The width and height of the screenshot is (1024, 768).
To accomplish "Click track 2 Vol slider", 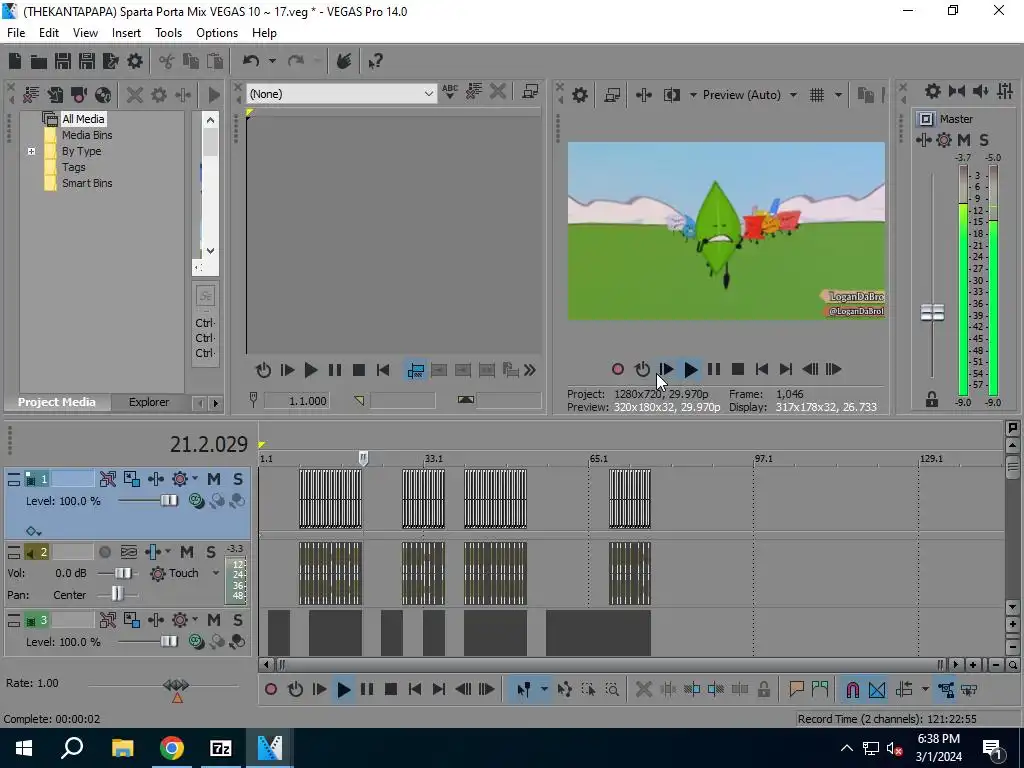I will 123,573.
